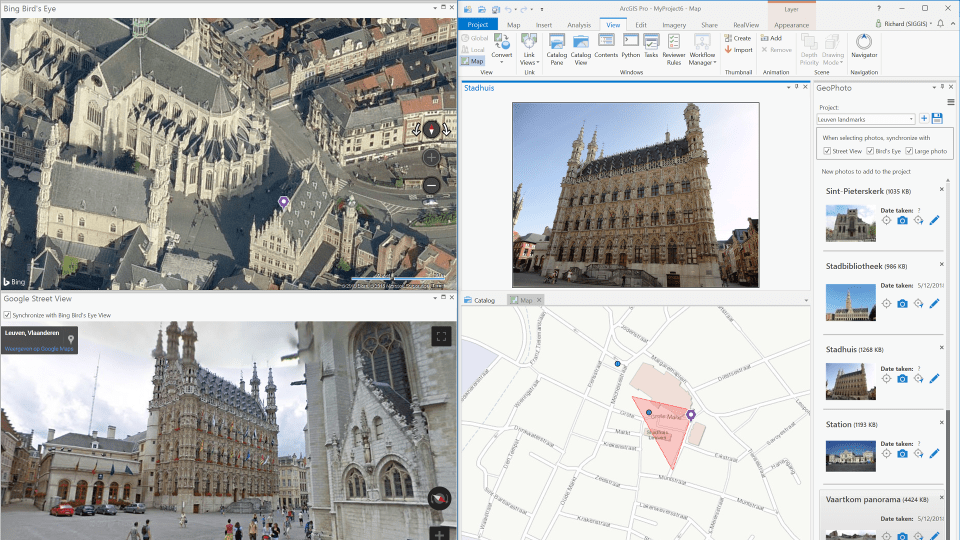Image resolution: width=960 pixels, height=540 pixels.
Task: Toggle Bird's Eye synchronization checkbox
Action: coord(870,151)
